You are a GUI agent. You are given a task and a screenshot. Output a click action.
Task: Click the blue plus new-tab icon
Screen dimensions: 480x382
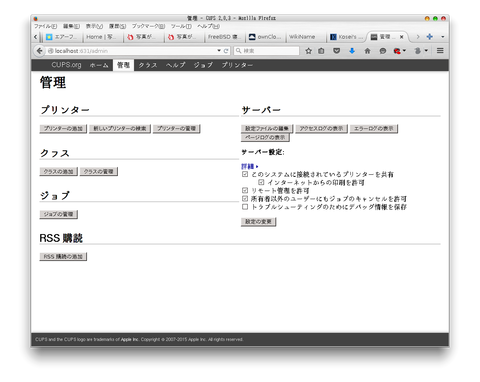click(x=429, y=37)
